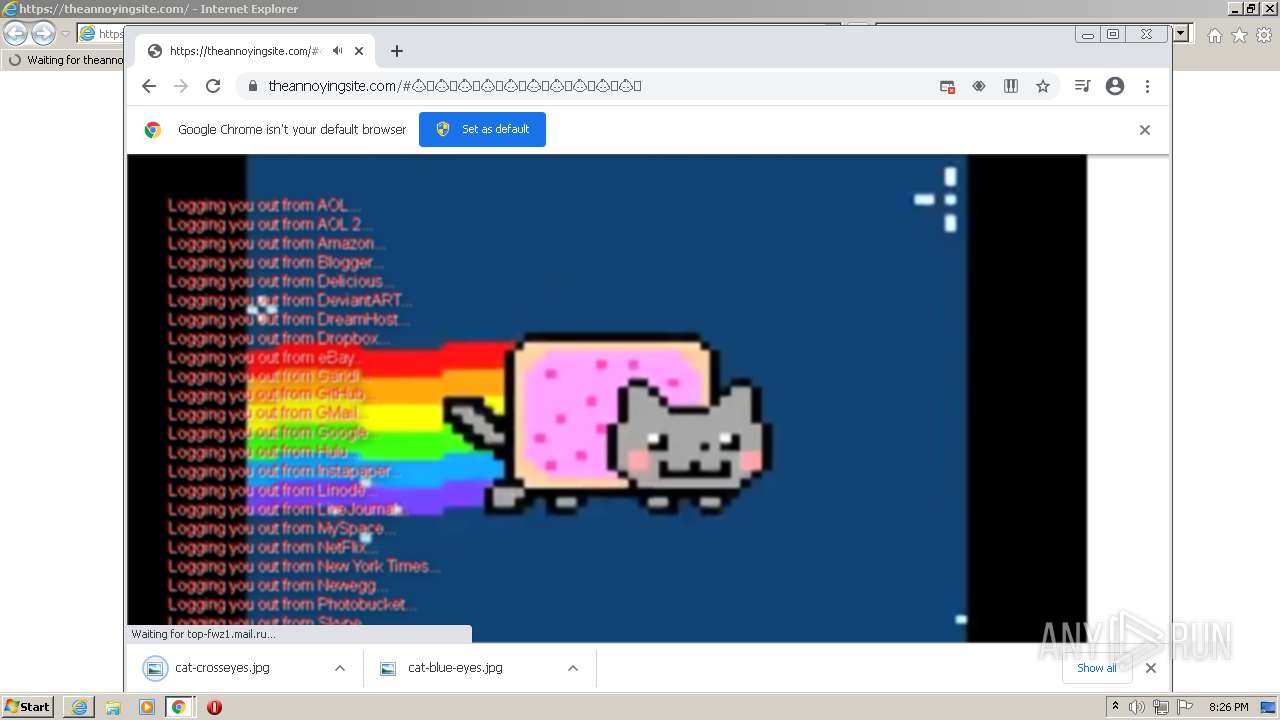Select the theannoyingsite.com Chrome tab
The width and height of the screenshot is (1280, 720).
coord(254,51)
